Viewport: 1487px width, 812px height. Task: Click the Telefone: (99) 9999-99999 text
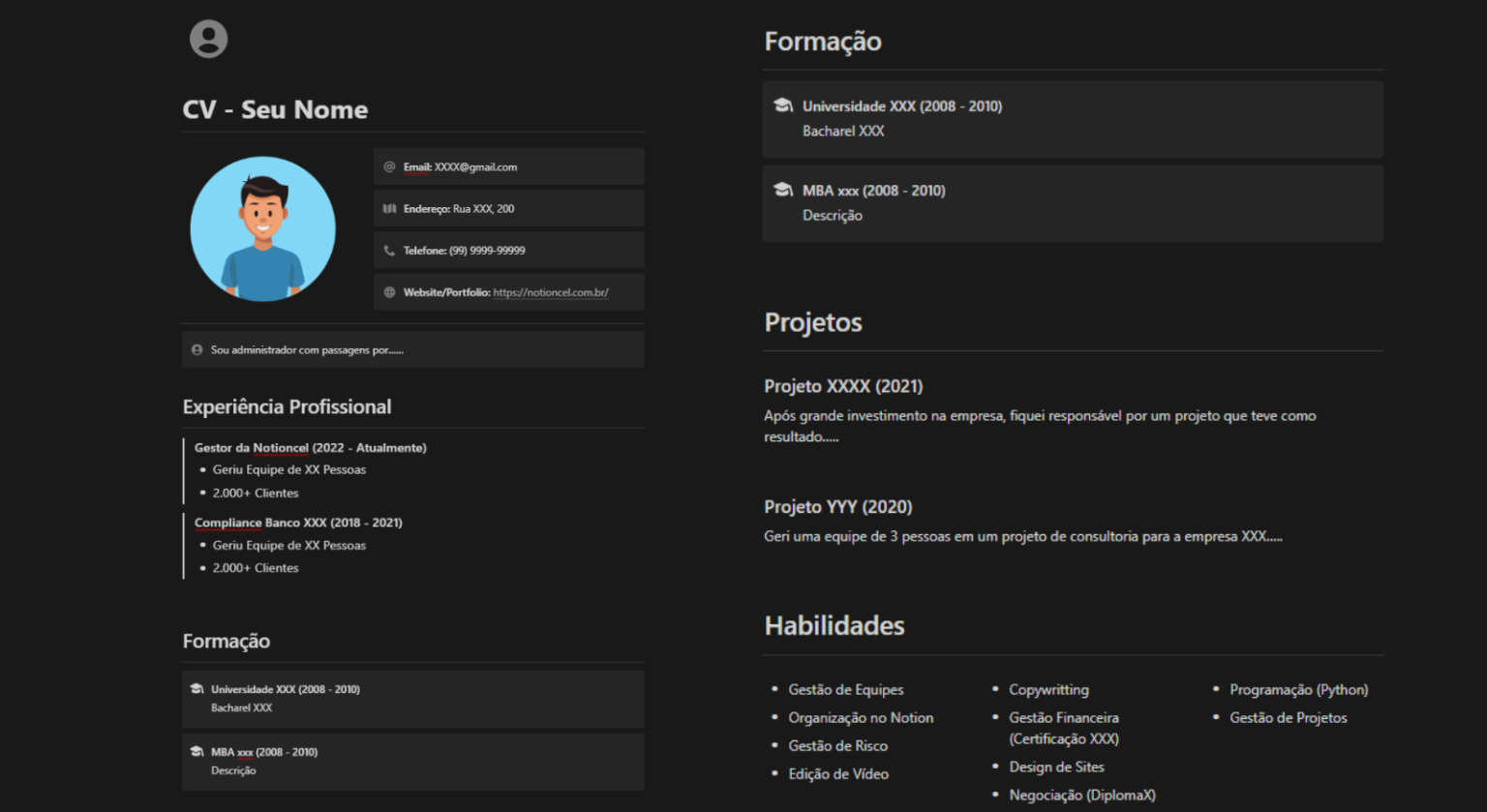coord(465,250)
